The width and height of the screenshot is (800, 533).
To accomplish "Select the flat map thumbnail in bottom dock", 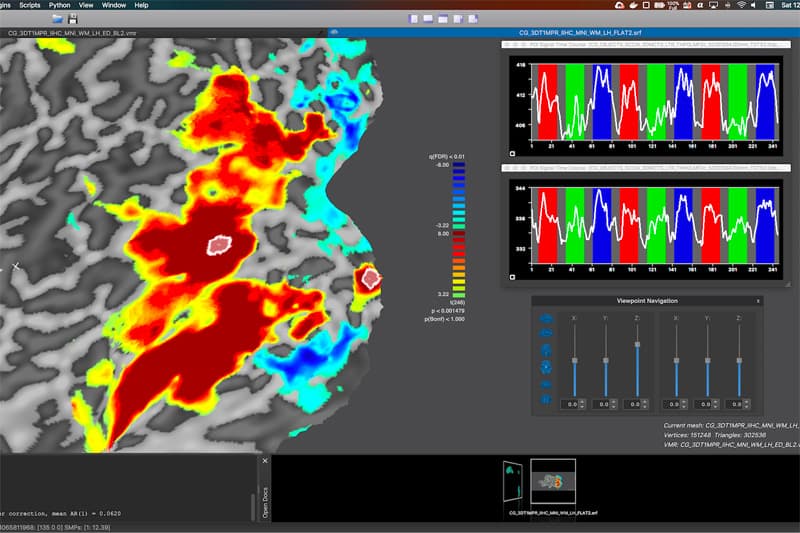I will 553,481.
